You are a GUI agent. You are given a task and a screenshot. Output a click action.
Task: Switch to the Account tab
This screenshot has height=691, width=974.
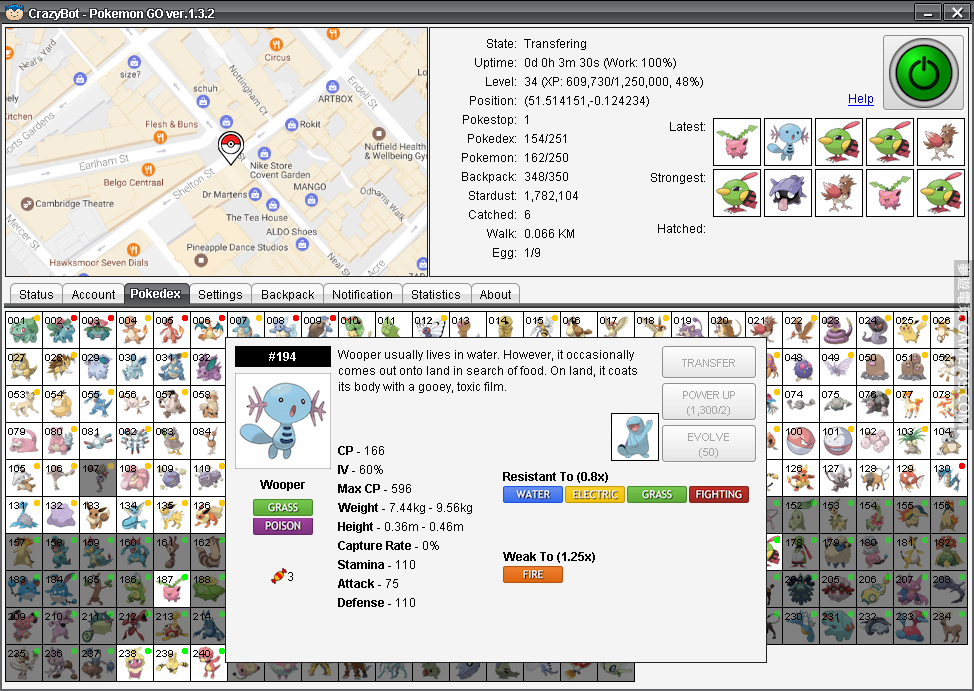(x=93, y=295)
